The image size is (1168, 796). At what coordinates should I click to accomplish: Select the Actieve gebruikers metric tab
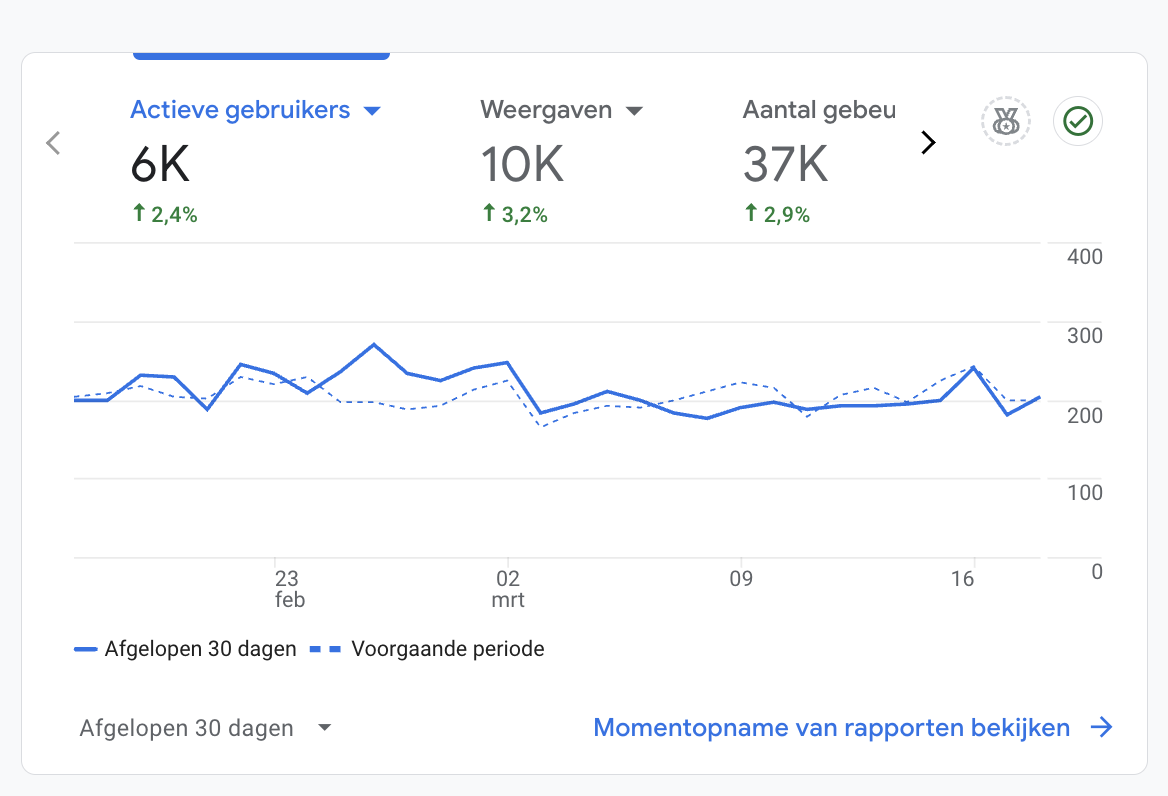240,110
